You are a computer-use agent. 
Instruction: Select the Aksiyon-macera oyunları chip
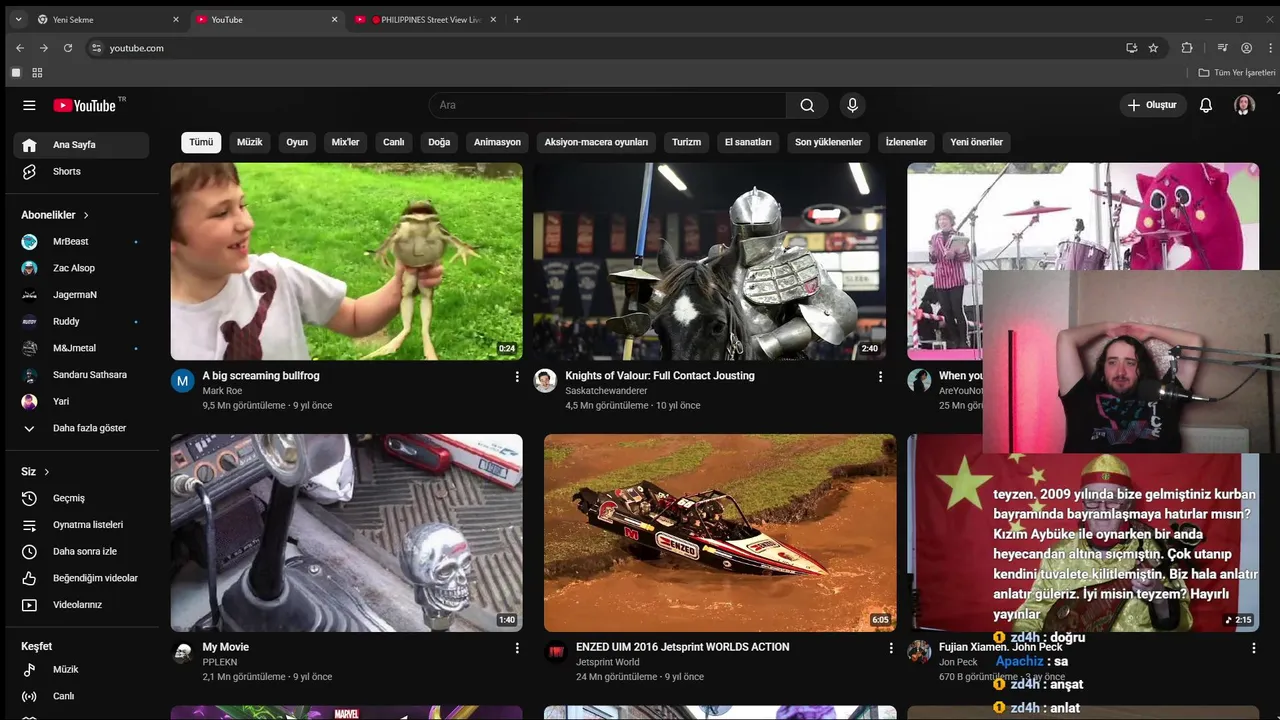point(596,142)
